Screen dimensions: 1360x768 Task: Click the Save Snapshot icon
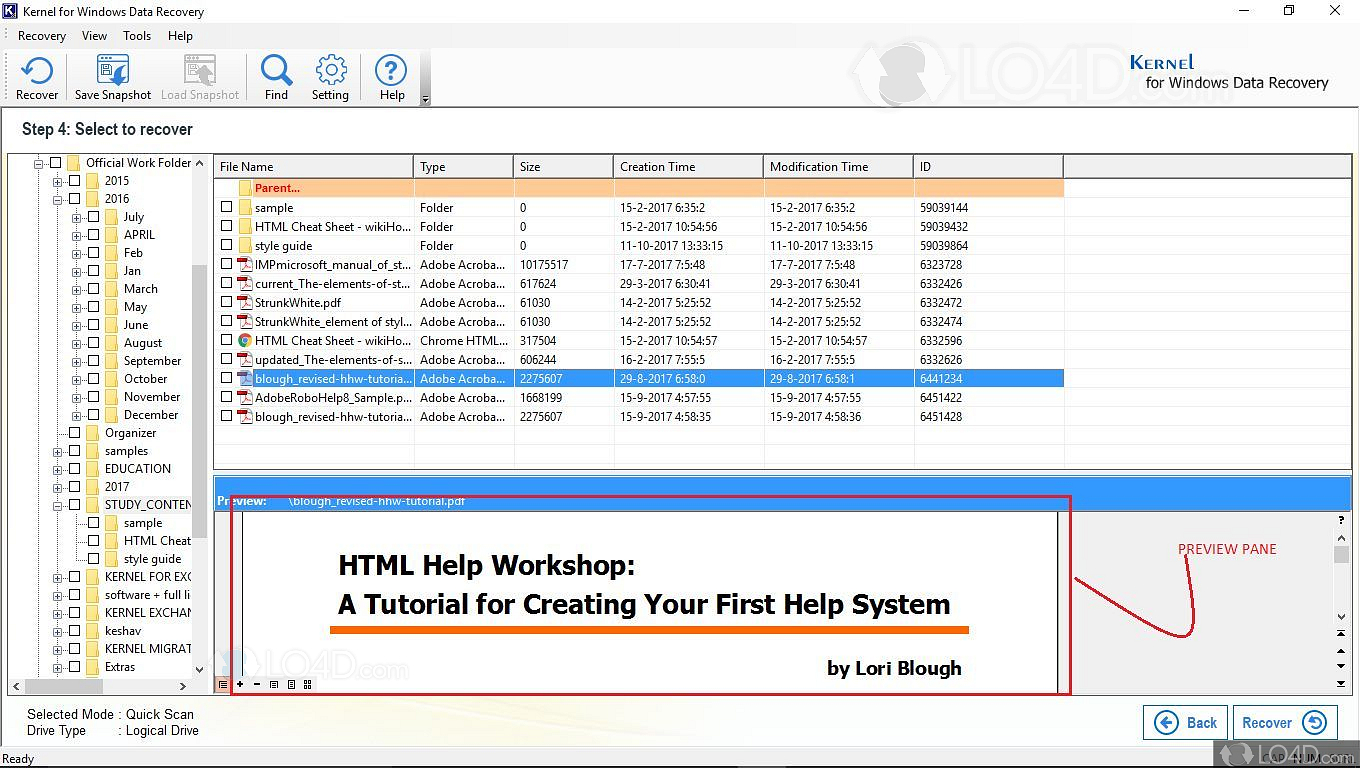pyautogui.click(x=111, y=70)
